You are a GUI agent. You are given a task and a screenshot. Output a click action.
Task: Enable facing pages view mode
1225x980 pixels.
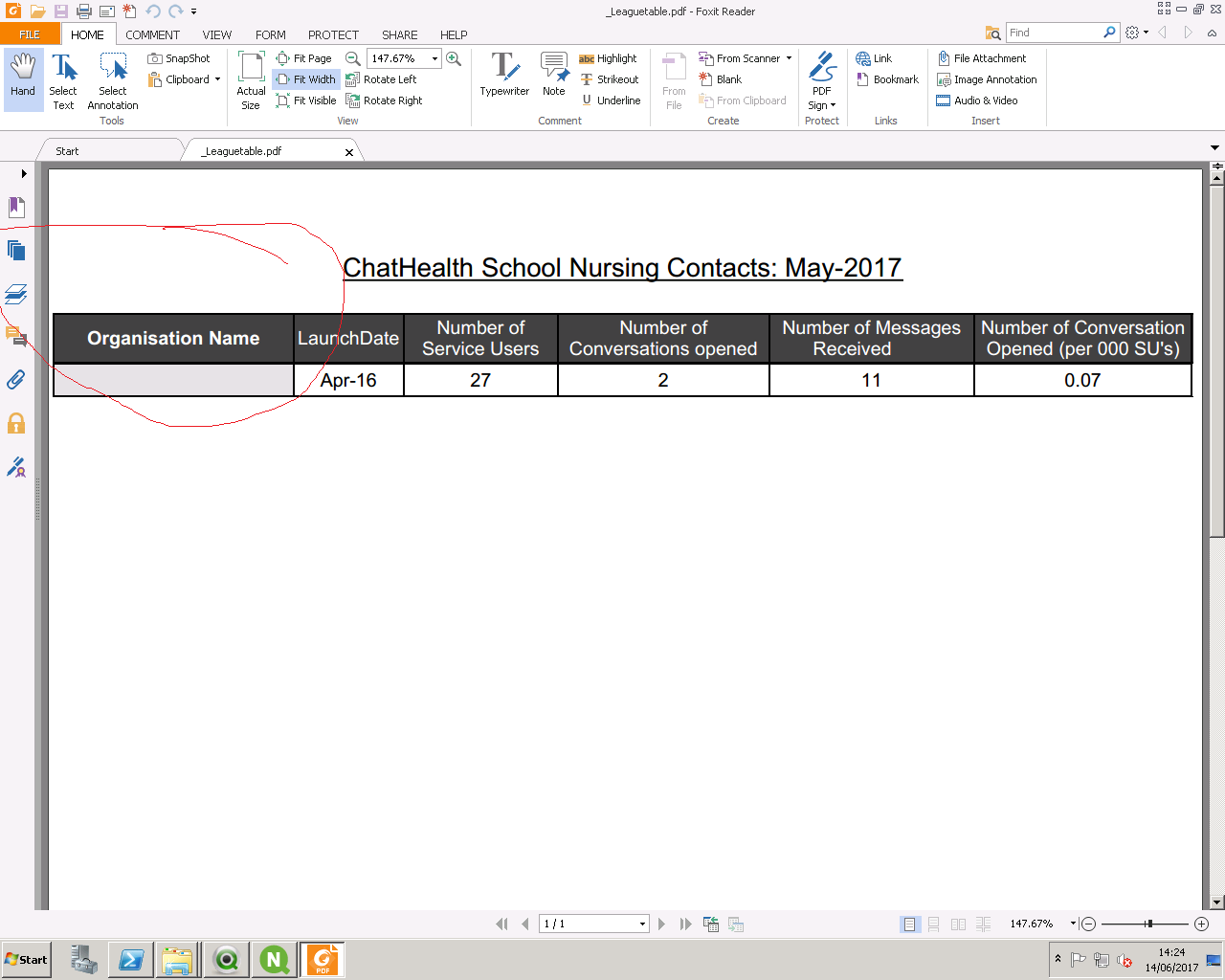(958, 924)
